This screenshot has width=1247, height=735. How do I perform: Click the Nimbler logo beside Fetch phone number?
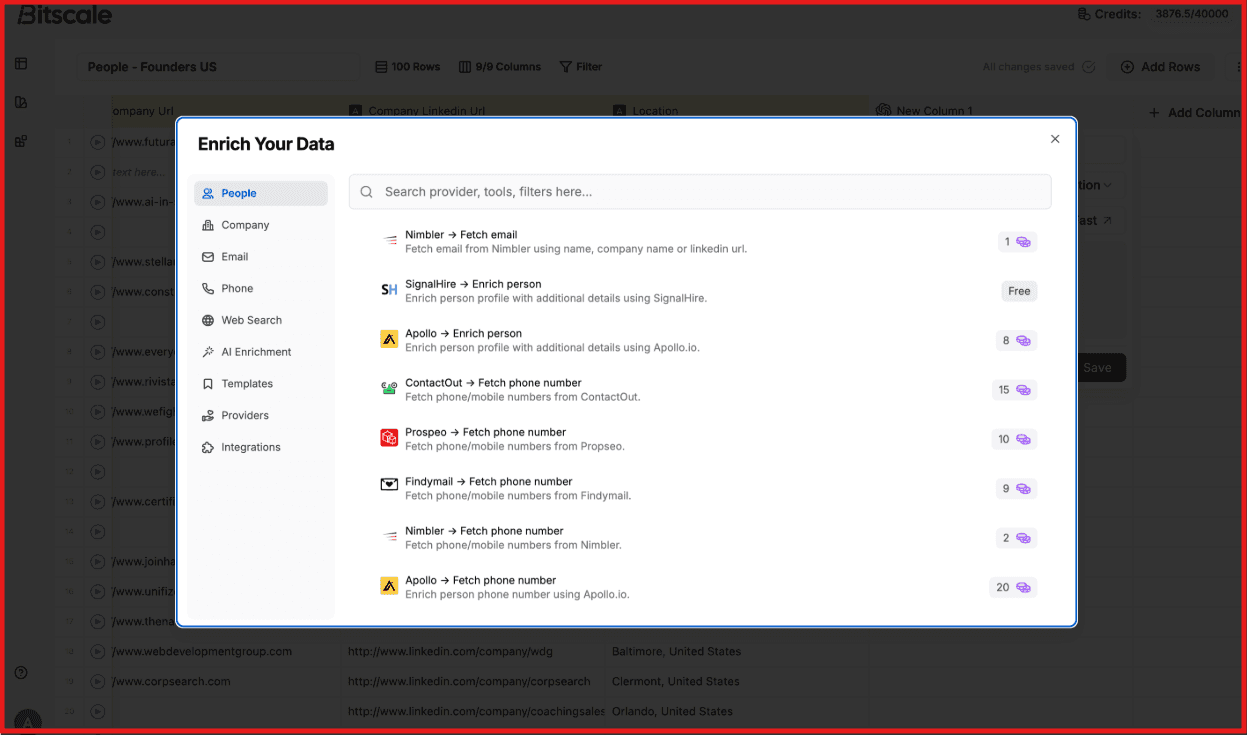[x=390, y=537]
